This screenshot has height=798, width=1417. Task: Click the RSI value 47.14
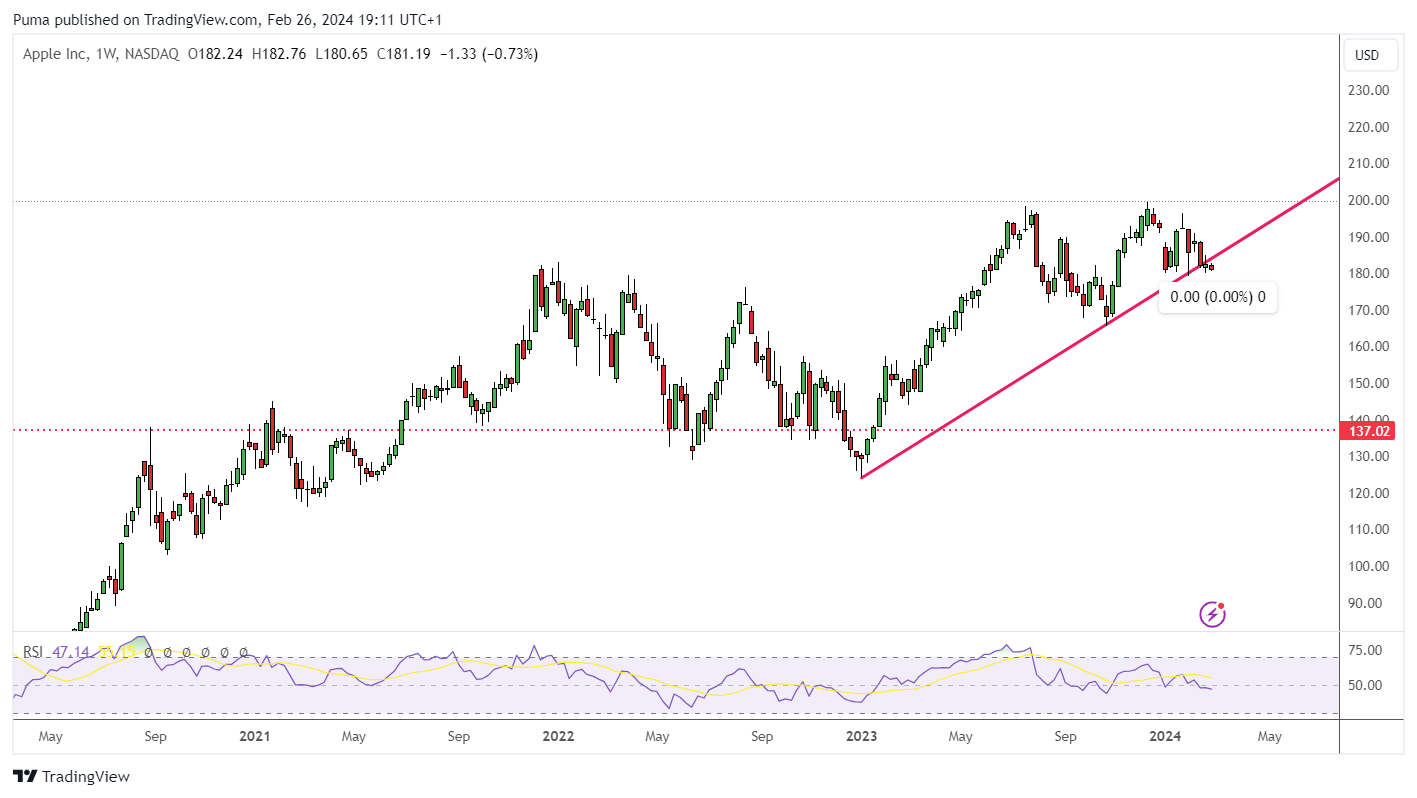coord(71,652)
